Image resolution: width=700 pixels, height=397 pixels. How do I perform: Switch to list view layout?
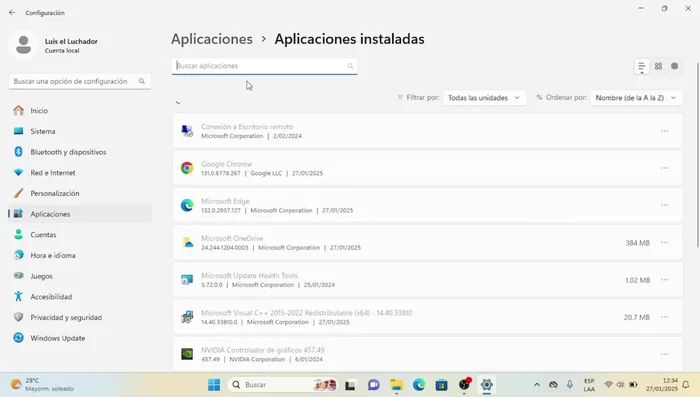(x=642, y=66)
